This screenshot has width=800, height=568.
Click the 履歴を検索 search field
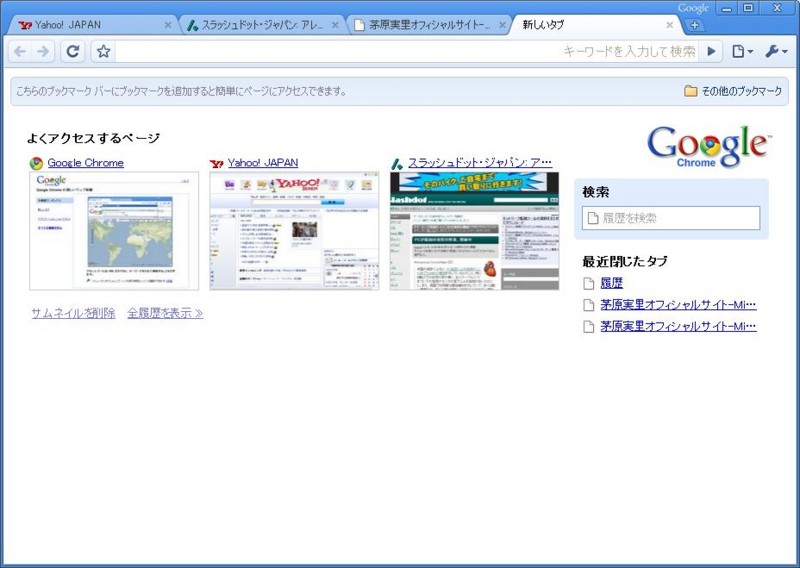671,218
